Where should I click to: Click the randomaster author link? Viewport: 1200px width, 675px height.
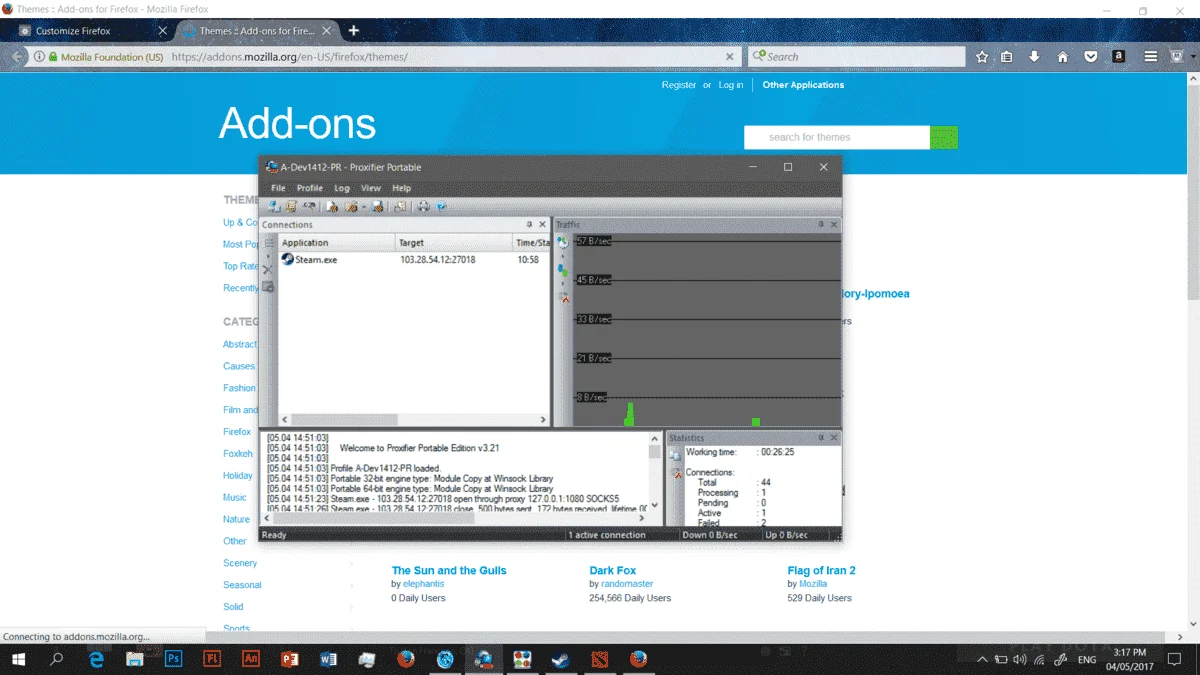click(627, 584)
